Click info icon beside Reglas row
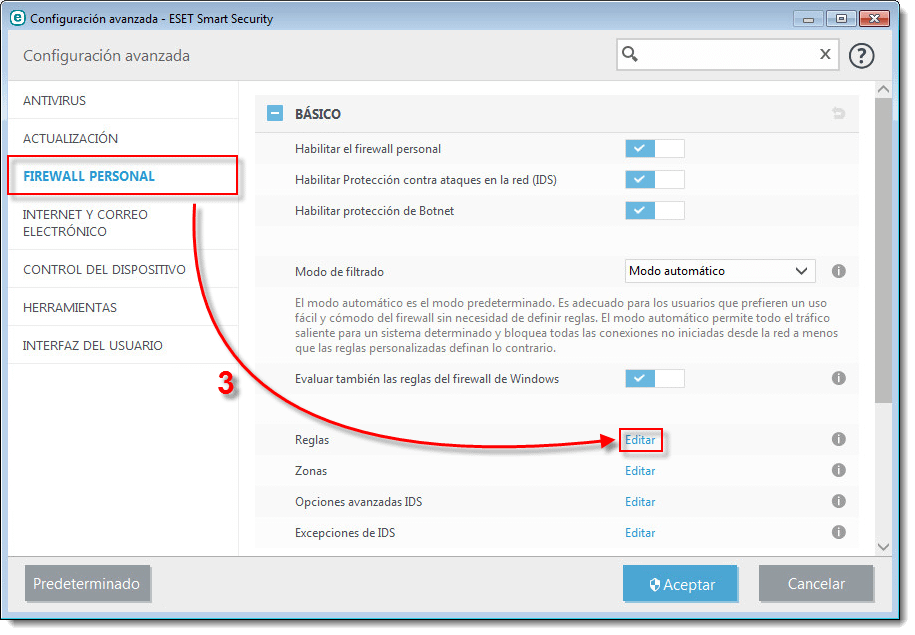This screenshot has width=915, height=635. (839, 439)
